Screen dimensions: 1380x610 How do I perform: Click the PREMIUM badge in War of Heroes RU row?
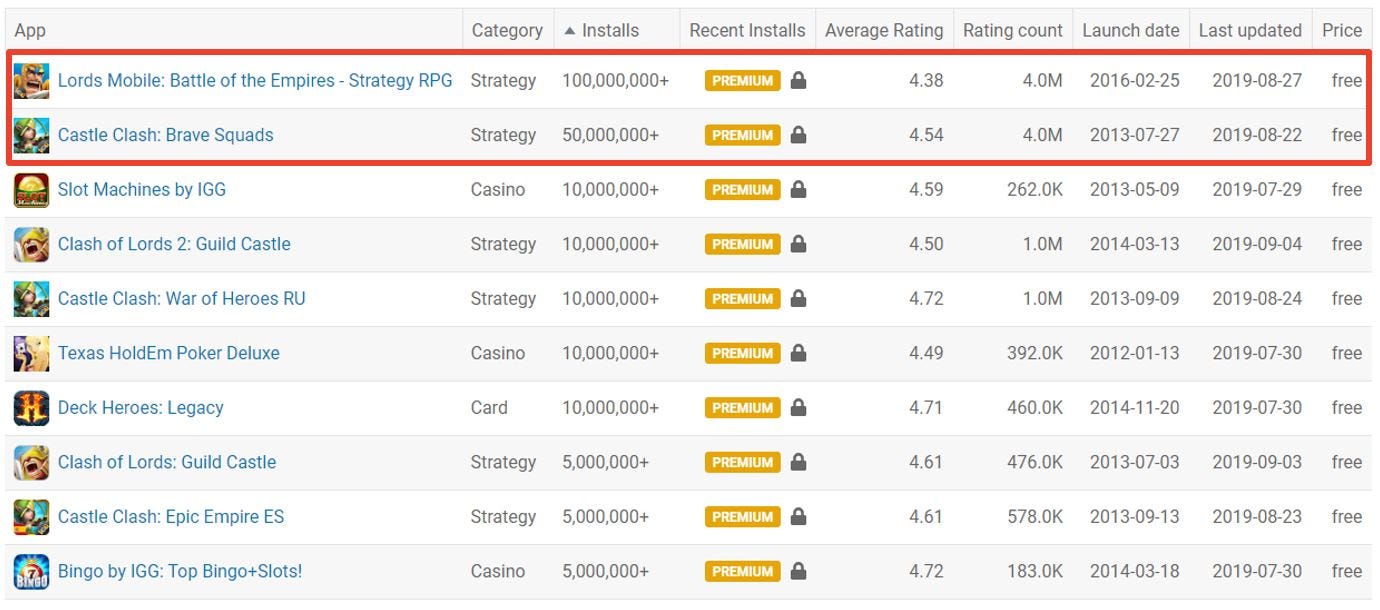click(x=742, y=298)
